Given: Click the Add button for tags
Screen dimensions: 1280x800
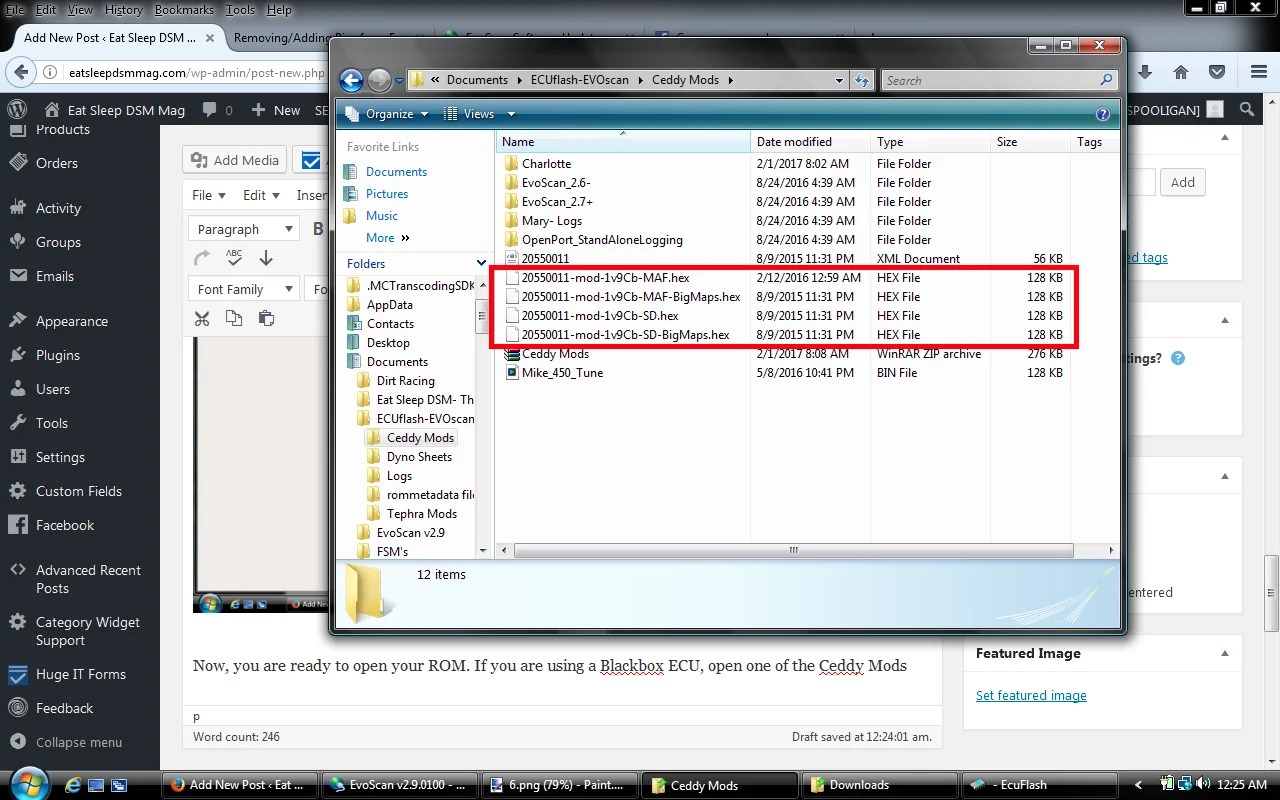Looking at the screenshot, I should (x=1183, y=182).
